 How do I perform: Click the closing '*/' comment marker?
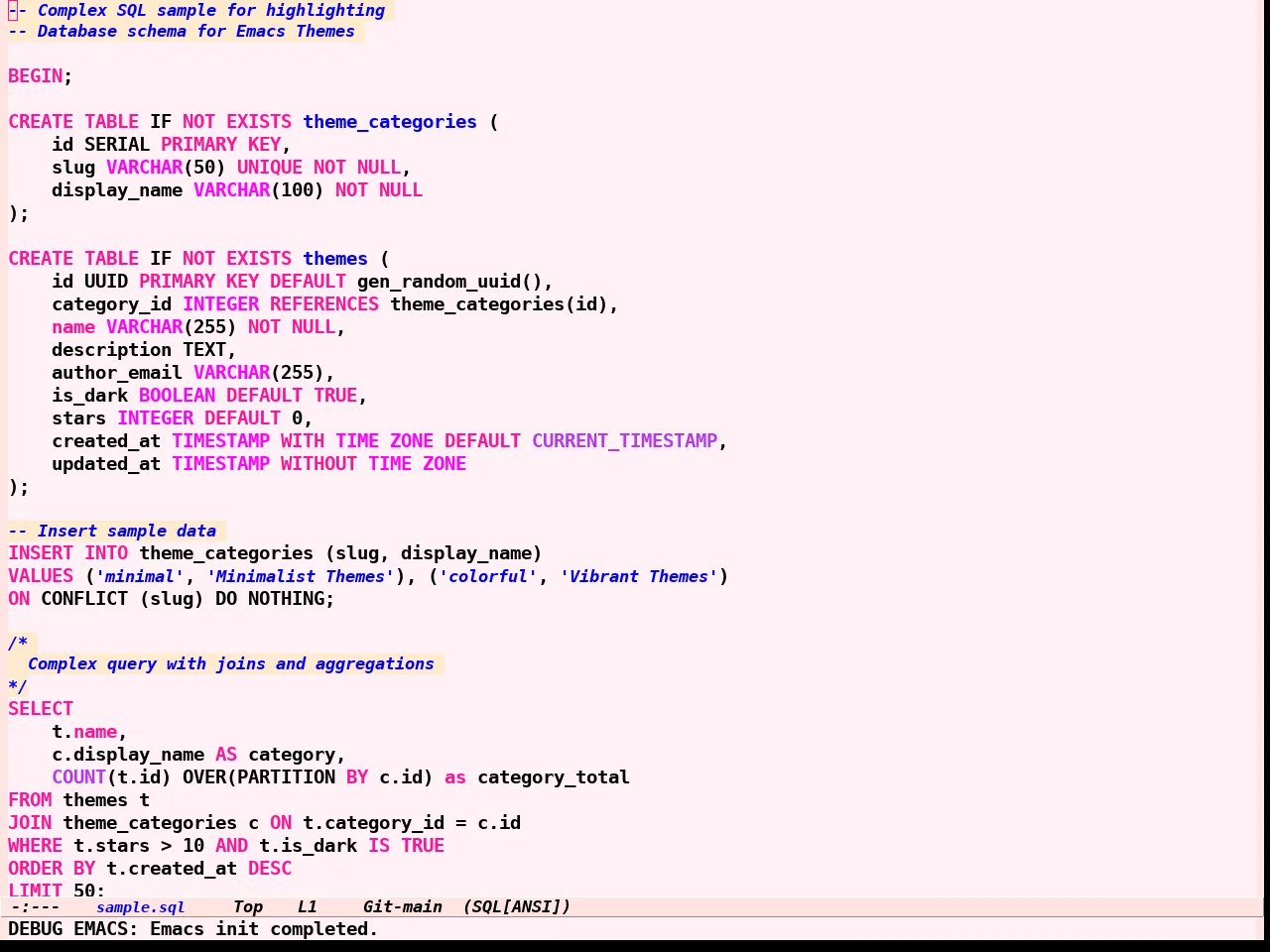pyautogui.click(x=18, y=686)
